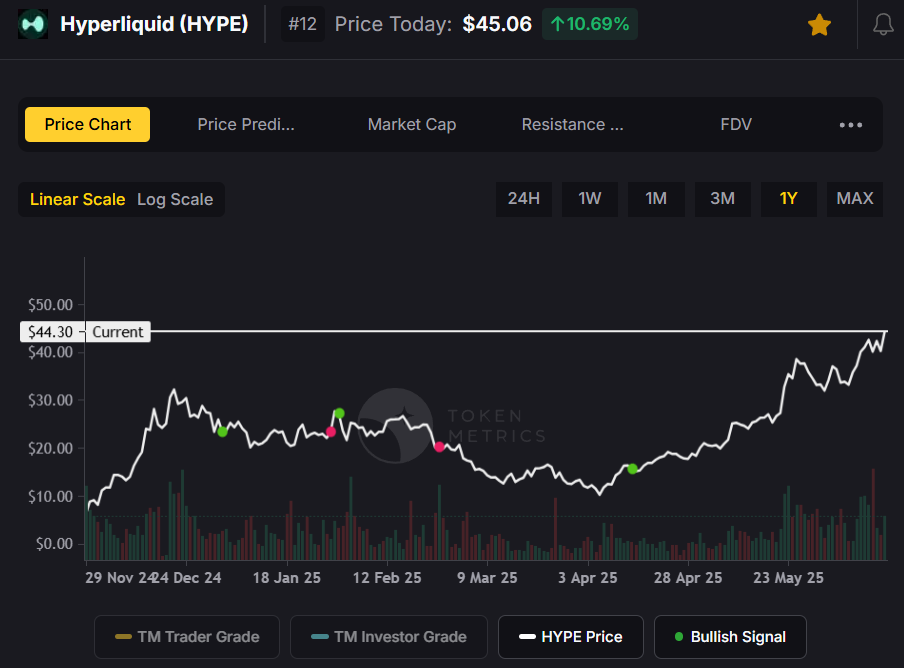
Task: Switch chart to Log Scale
Action: (175, 199)
